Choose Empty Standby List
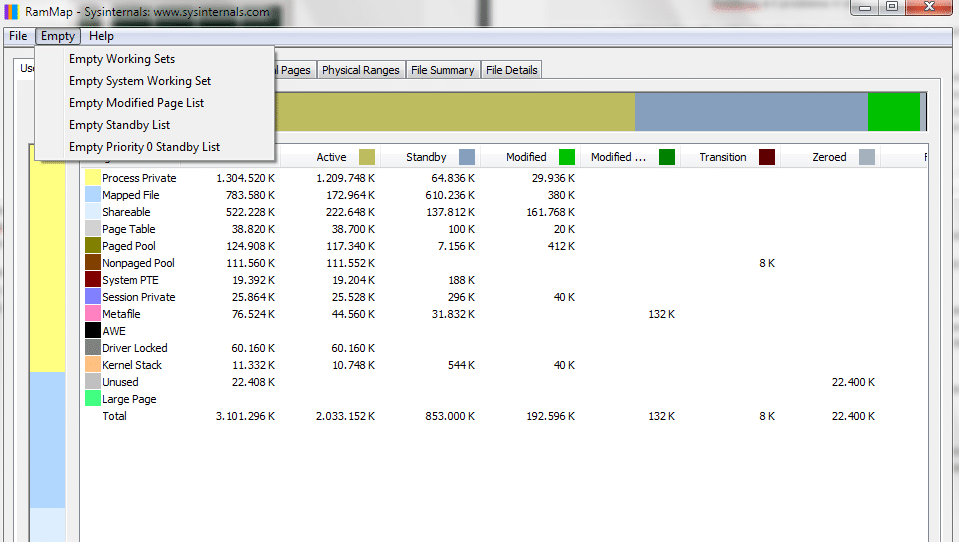 [154, 125]
